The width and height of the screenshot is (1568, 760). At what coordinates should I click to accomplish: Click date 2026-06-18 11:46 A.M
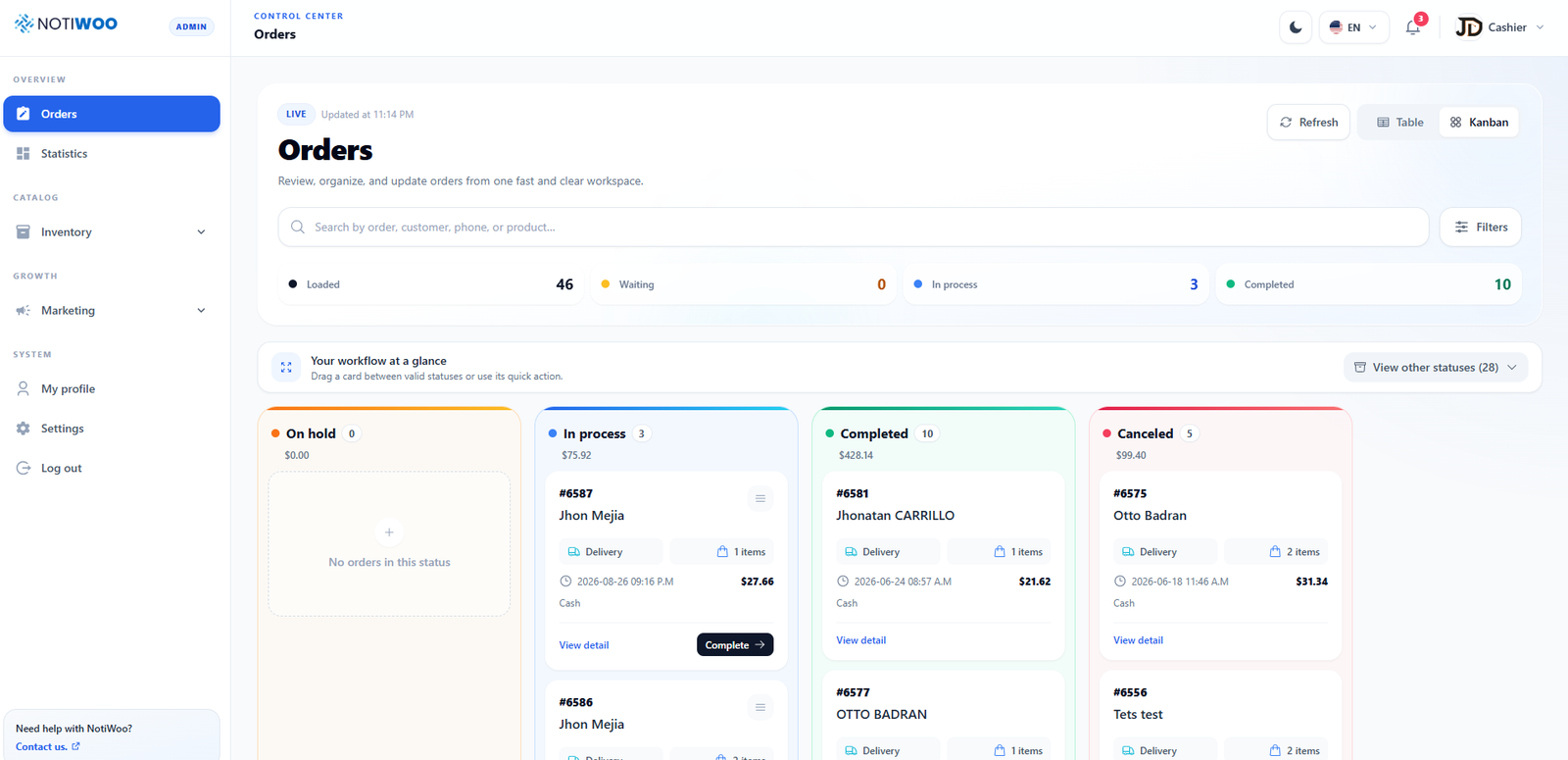(1180, 582)
